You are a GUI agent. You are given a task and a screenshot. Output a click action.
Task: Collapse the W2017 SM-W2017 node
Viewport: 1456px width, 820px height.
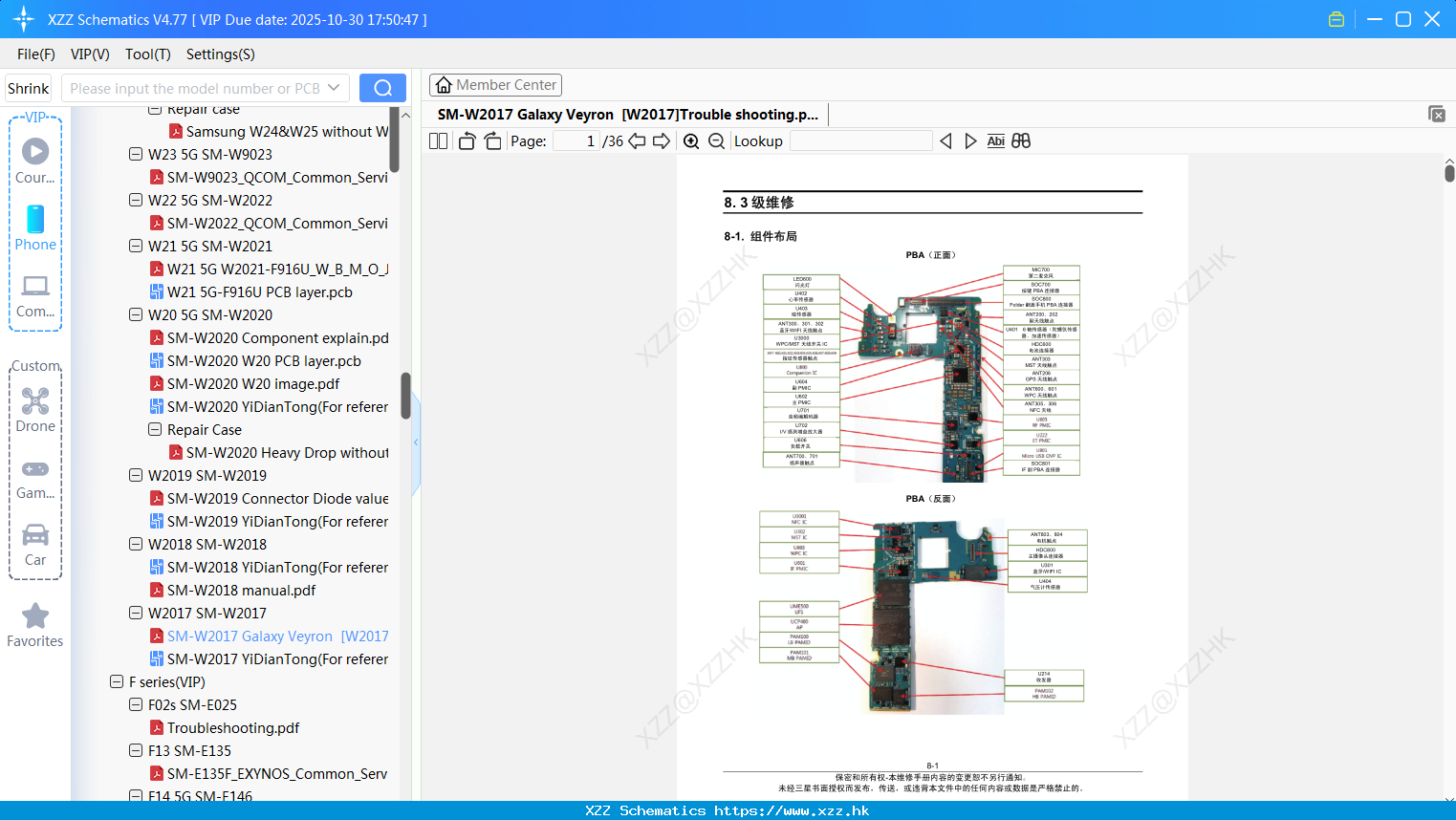[136, 613]
